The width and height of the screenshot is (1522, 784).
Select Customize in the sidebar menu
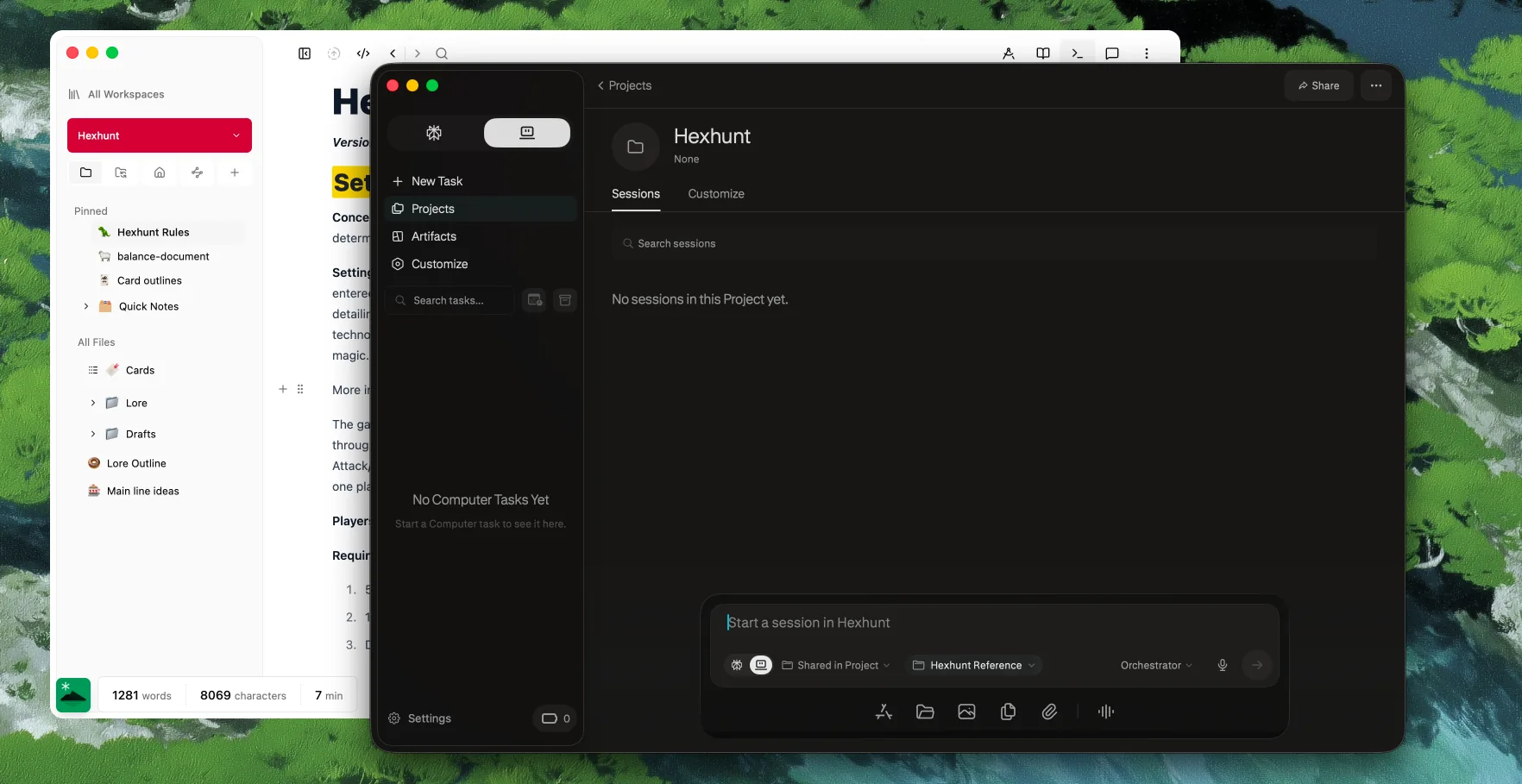click(480, 264)
